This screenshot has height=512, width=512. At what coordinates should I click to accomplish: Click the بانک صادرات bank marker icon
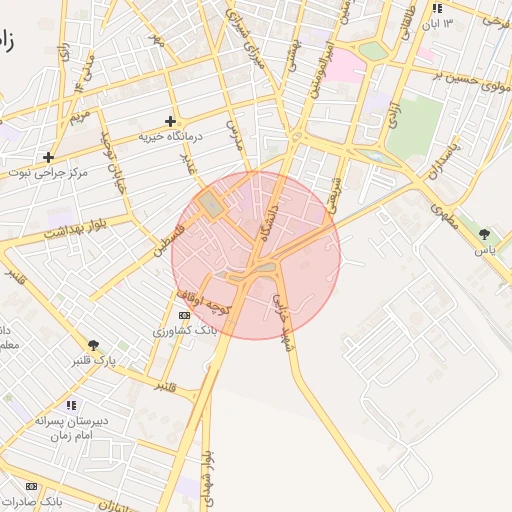32,487
